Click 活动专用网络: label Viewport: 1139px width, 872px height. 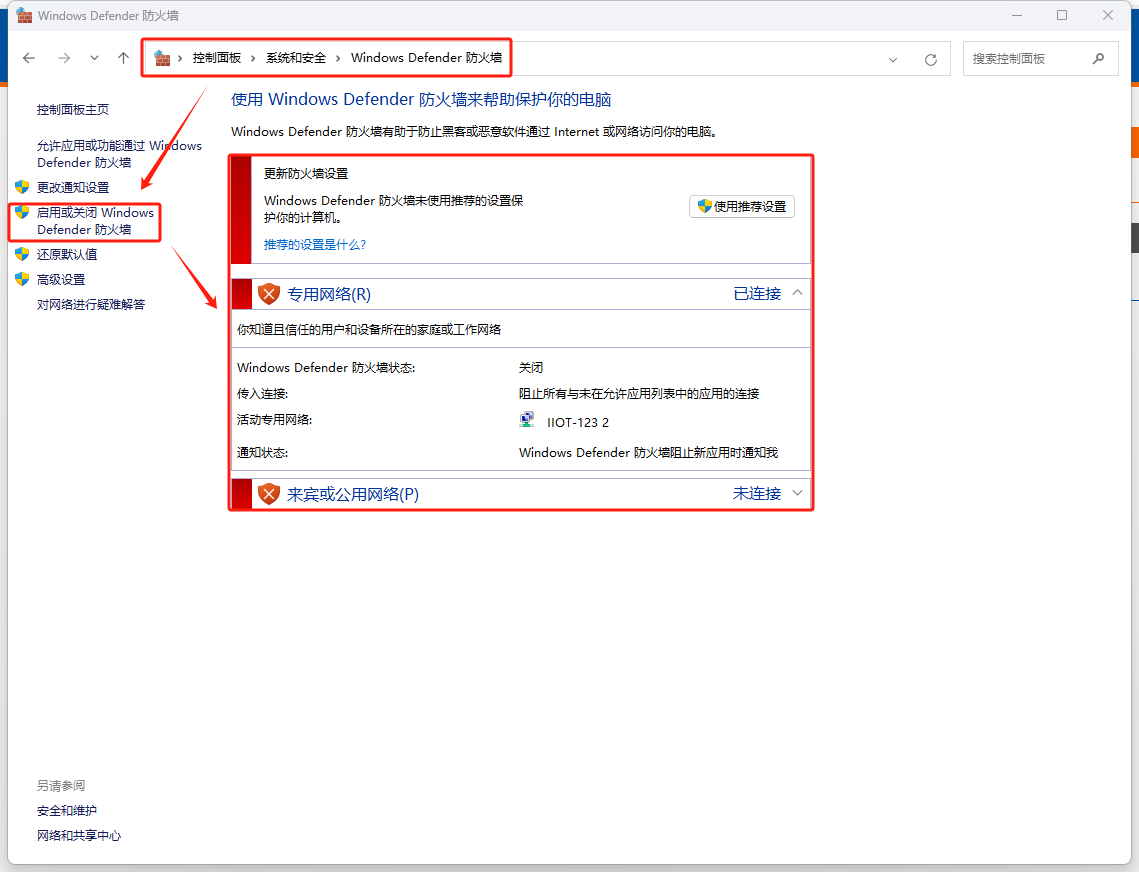tap(274, 420)
